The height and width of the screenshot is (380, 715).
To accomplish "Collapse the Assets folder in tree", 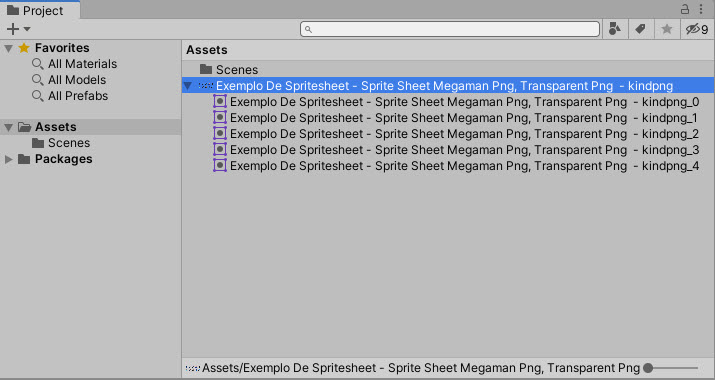I will point(8,127).
